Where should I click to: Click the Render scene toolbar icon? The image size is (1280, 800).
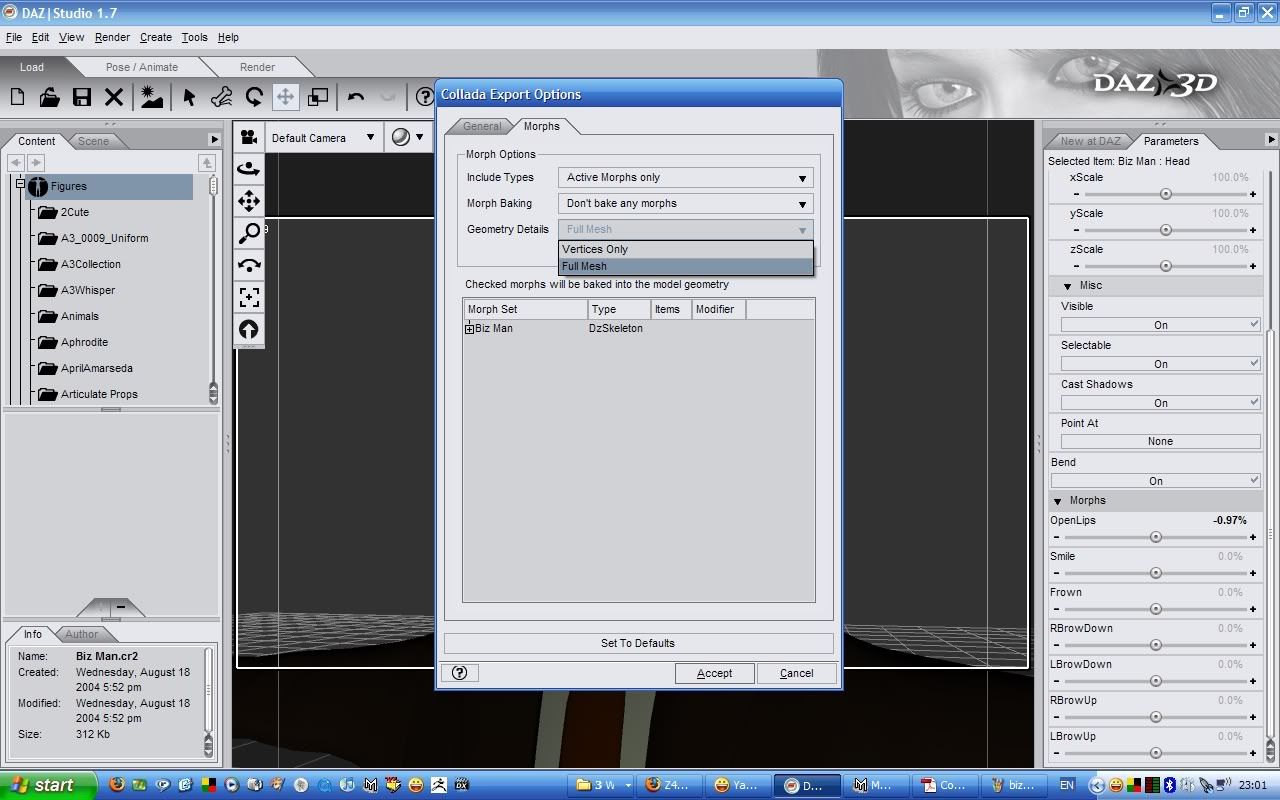(x=152, y=97)
